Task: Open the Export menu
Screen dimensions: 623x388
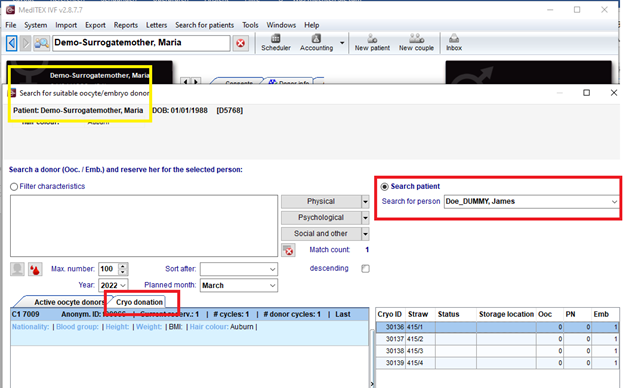Action: 95,25
